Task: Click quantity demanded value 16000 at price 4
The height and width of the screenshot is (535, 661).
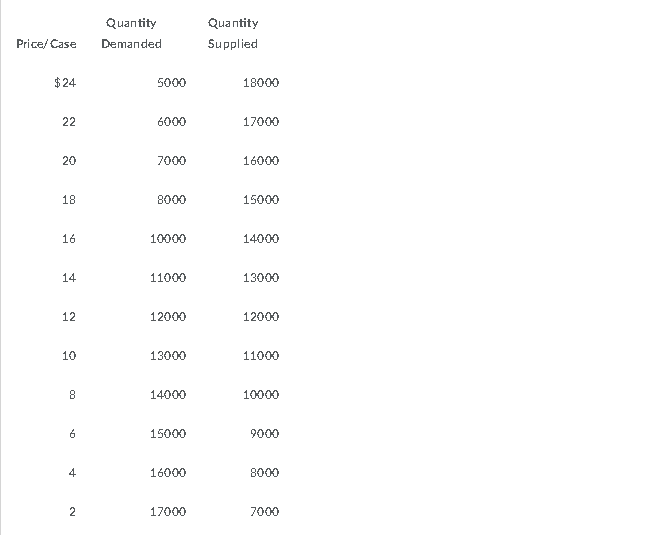Action: (168, 473)
